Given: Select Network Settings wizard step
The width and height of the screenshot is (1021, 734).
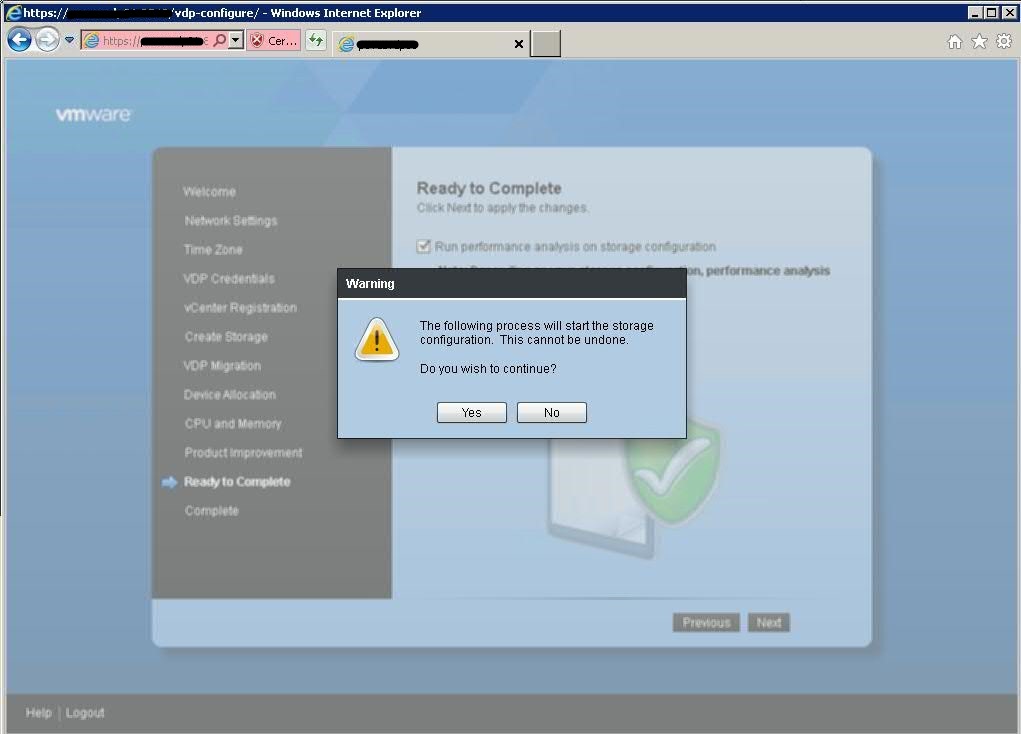Looking at the screenshot, I should pos(231,221).
